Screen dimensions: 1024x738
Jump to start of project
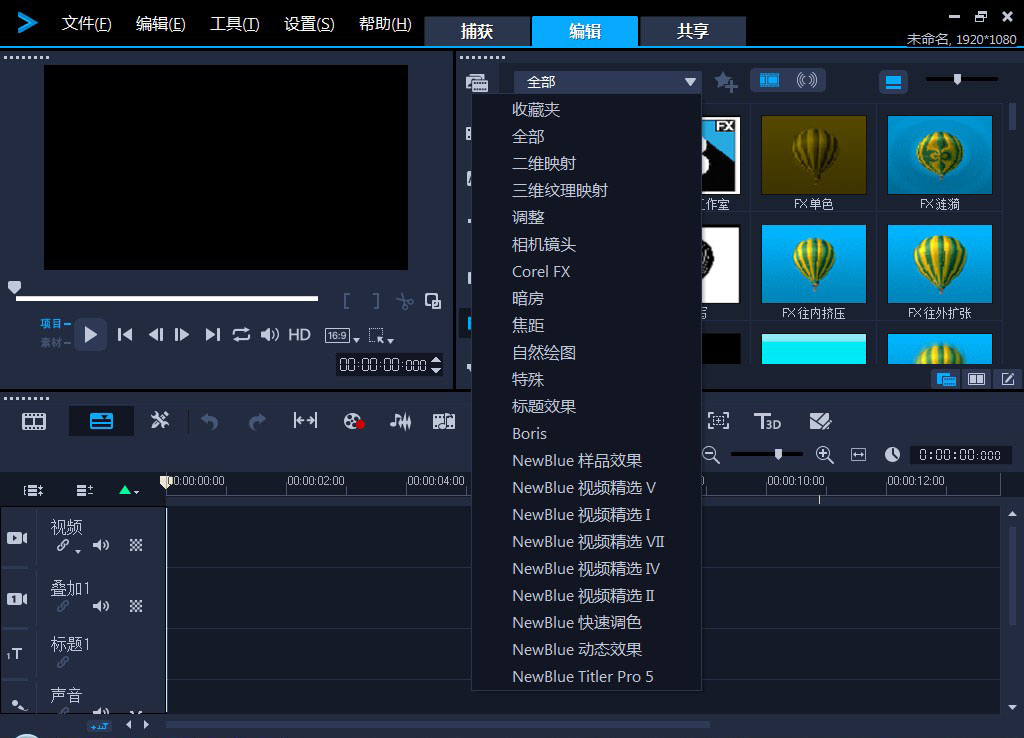coord(125,335)
